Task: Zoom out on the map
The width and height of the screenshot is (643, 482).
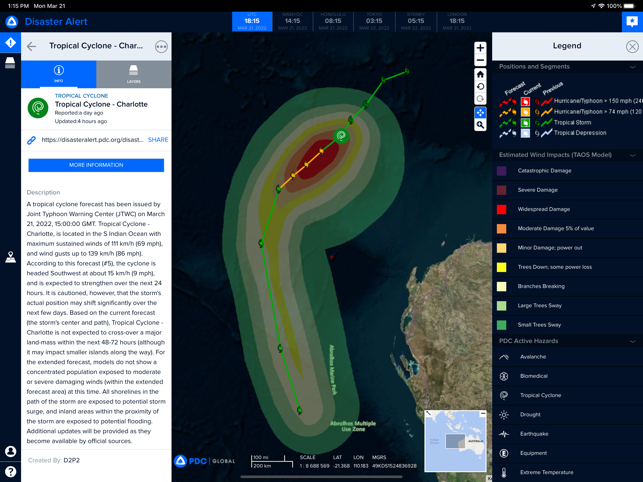Action: pyautogui.click(x=480, y=60)
